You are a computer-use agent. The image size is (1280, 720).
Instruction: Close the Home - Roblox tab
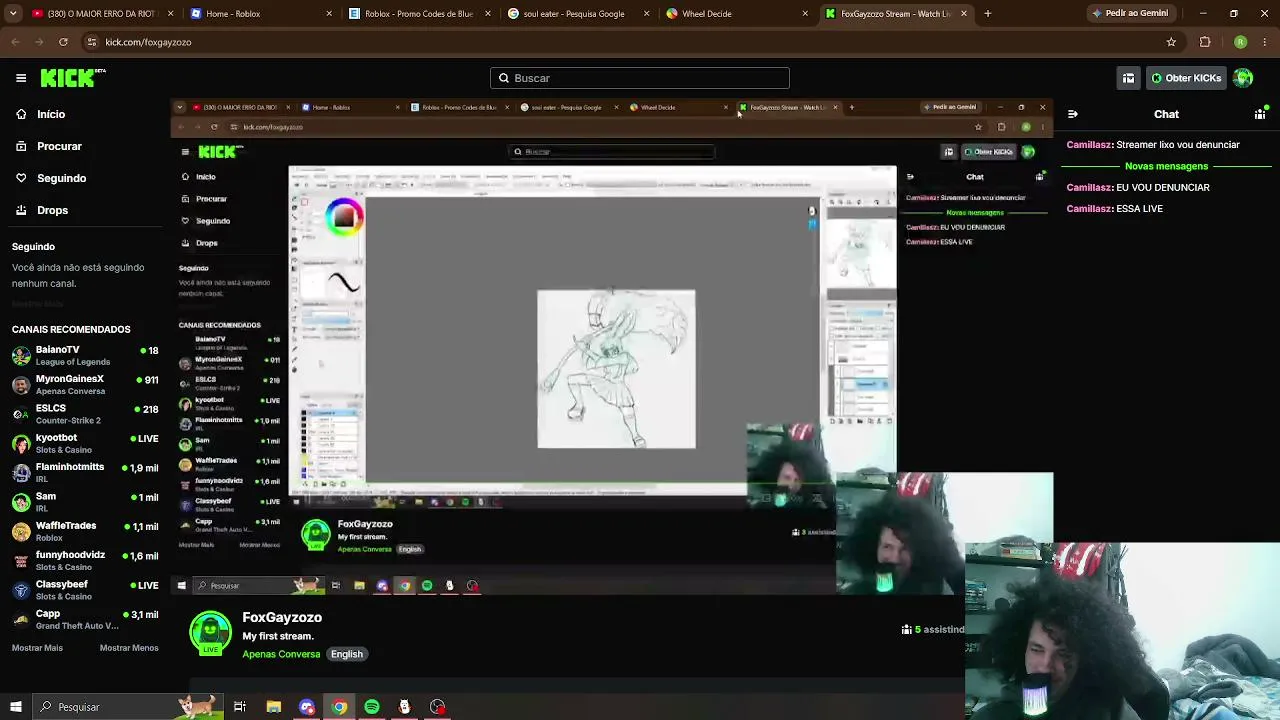pos(329,14)
